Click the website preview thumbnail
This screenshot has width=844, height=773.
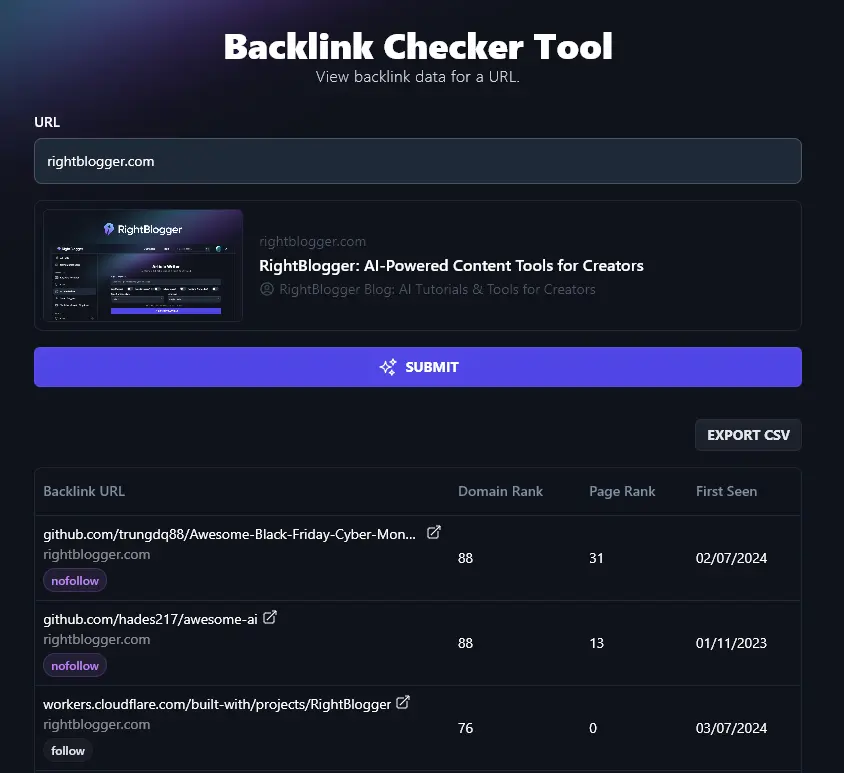coord(141,265)
